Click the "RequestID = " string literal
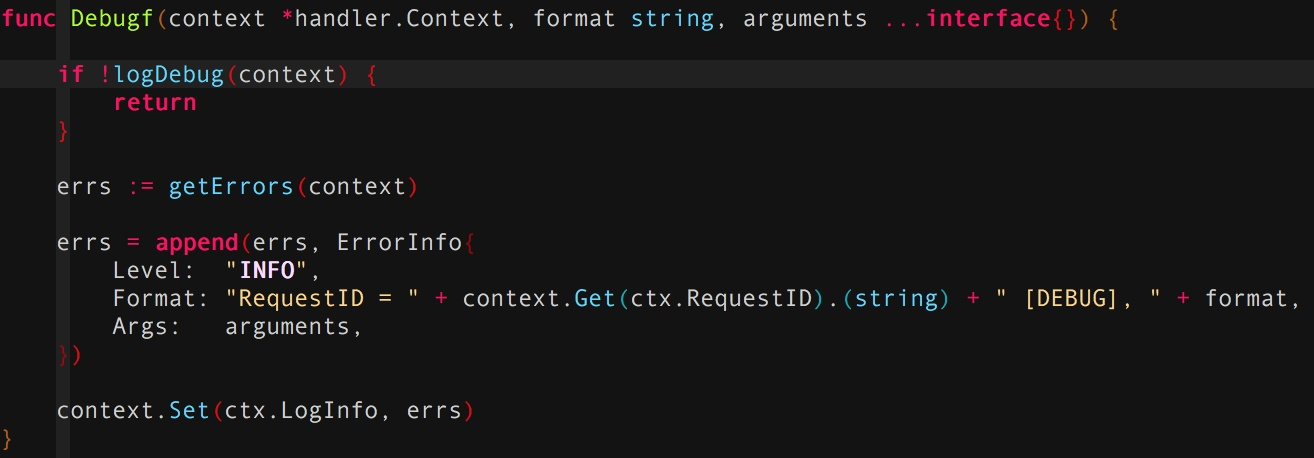The image size is (1314, 458). tap(322, 298)
